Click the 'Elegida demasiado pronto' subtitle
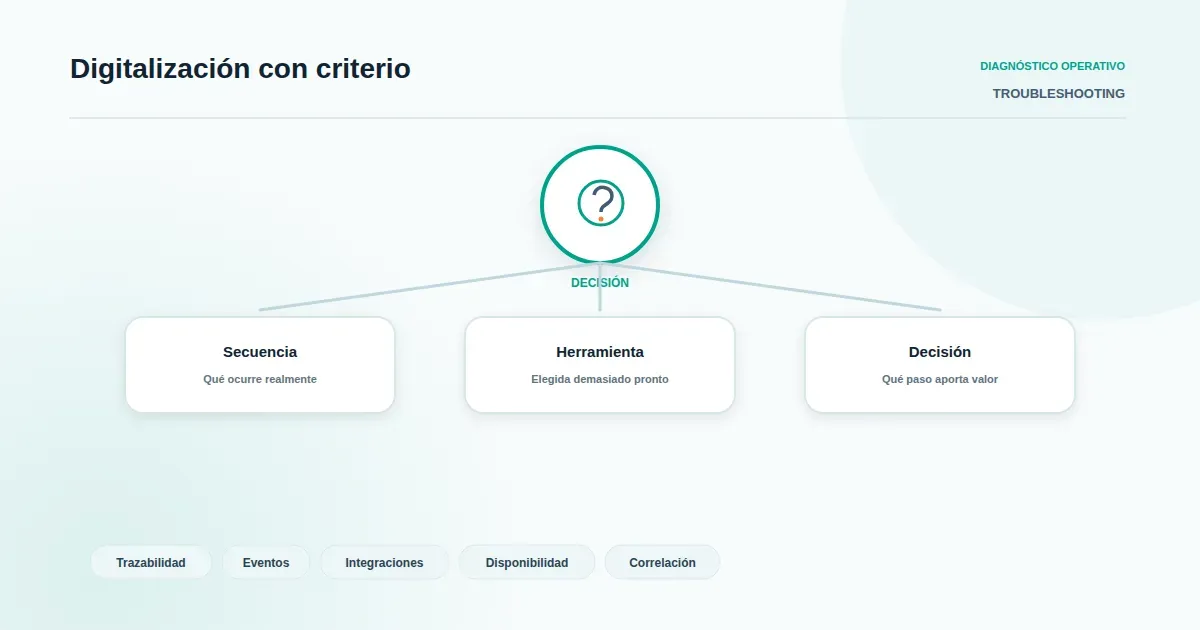This screenshot has width=1200, height=630. pyautogui.click(x=600, y=380)
